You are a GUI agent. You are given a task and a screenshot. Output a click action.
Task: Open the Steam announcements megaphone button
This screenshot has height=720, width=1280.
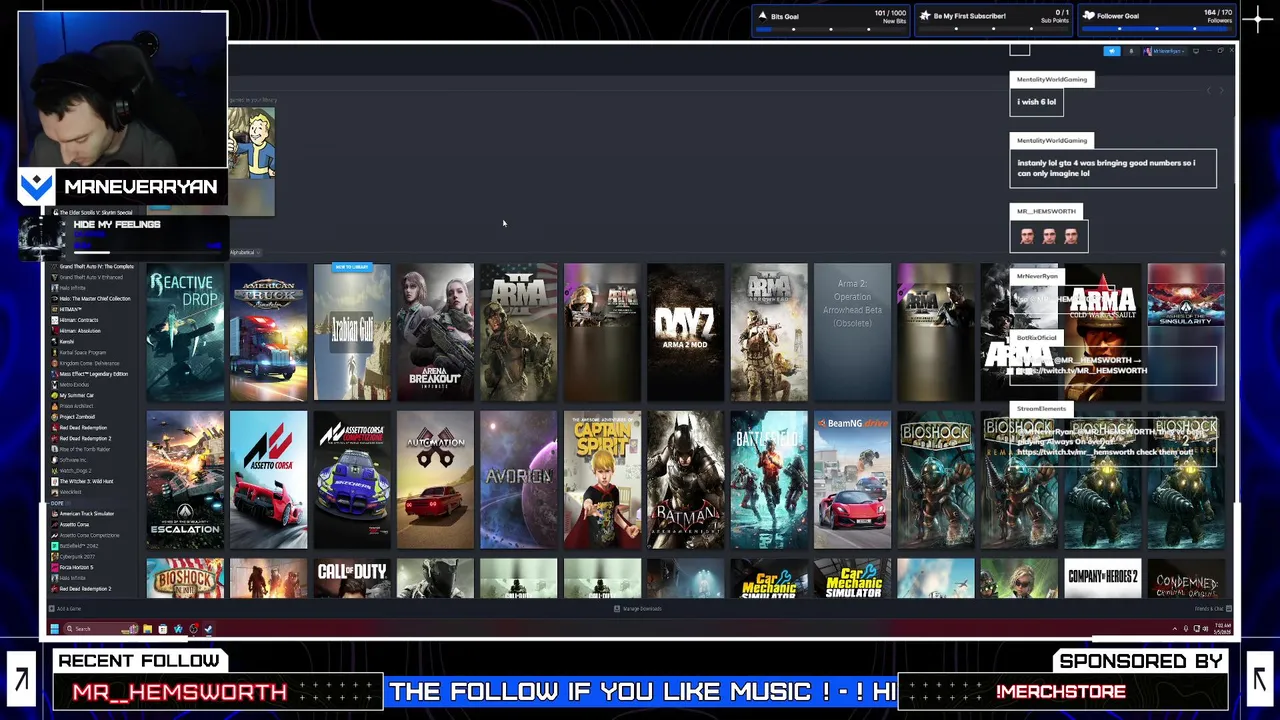[x=1112, y=51]
